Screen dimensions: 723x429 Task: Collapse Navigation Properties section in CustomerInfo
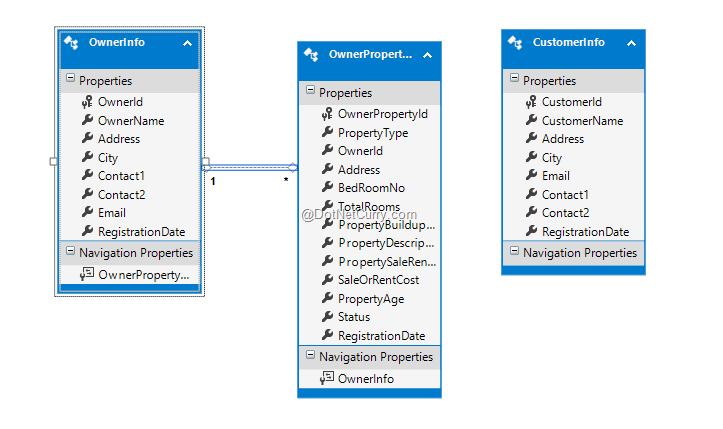[x=514, y=253]
